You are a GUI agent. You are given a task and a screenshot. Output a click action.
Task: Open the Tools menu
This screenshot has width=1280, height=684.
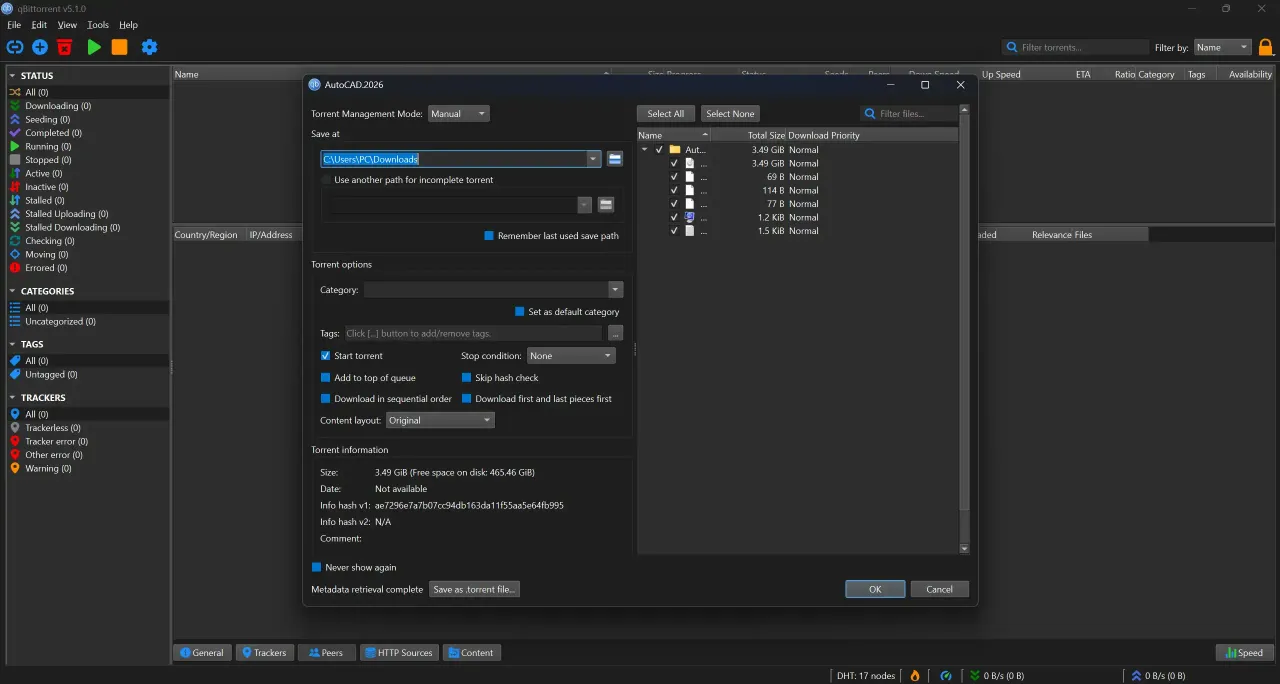pos(98,25)
